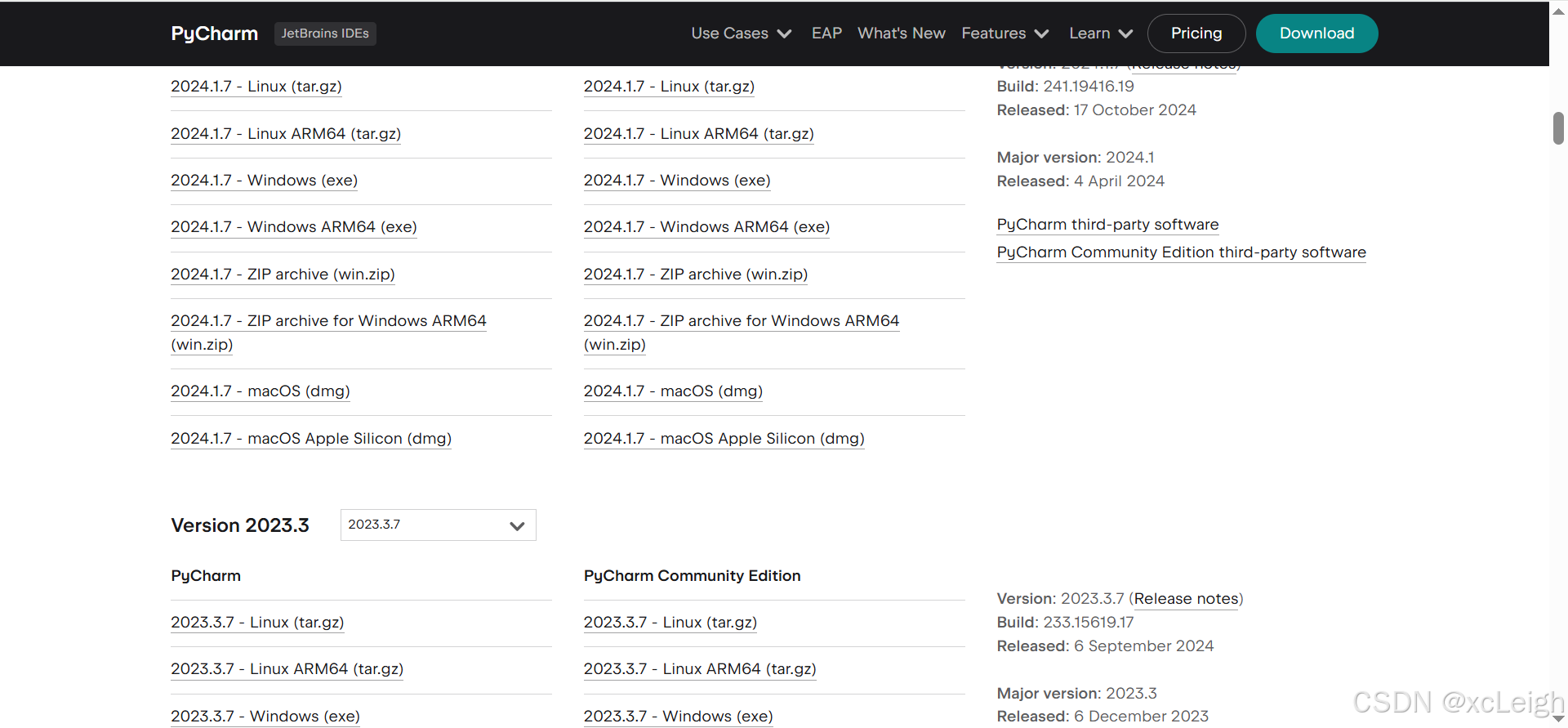Download PyCharm 2023.3.7 Windows (exe)
The width and height of the screenshot is (1568, 728).
coord(265,717)
